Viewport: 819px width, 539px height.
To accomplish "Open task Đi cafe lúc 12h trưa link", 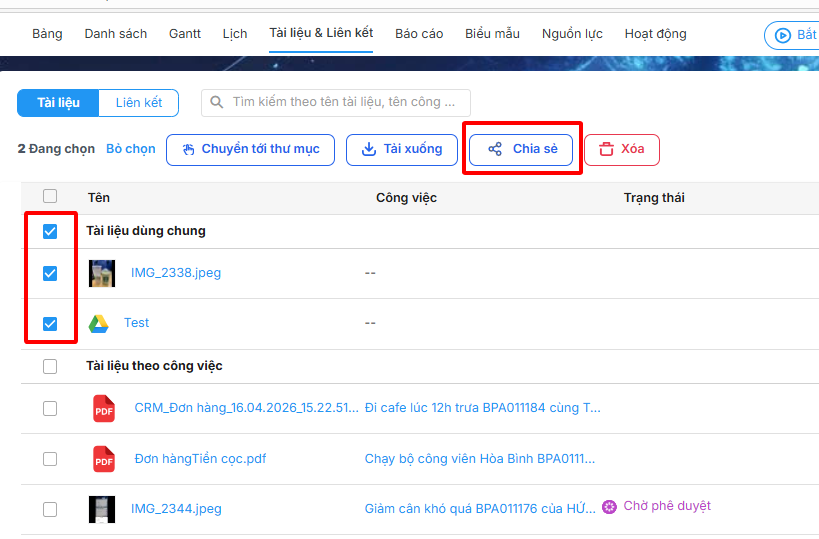I will tap(483, 408).
